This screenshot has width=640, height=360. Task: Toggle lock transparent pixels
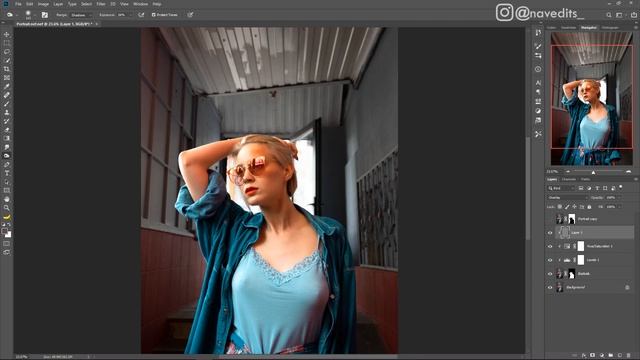pos(560,207)
